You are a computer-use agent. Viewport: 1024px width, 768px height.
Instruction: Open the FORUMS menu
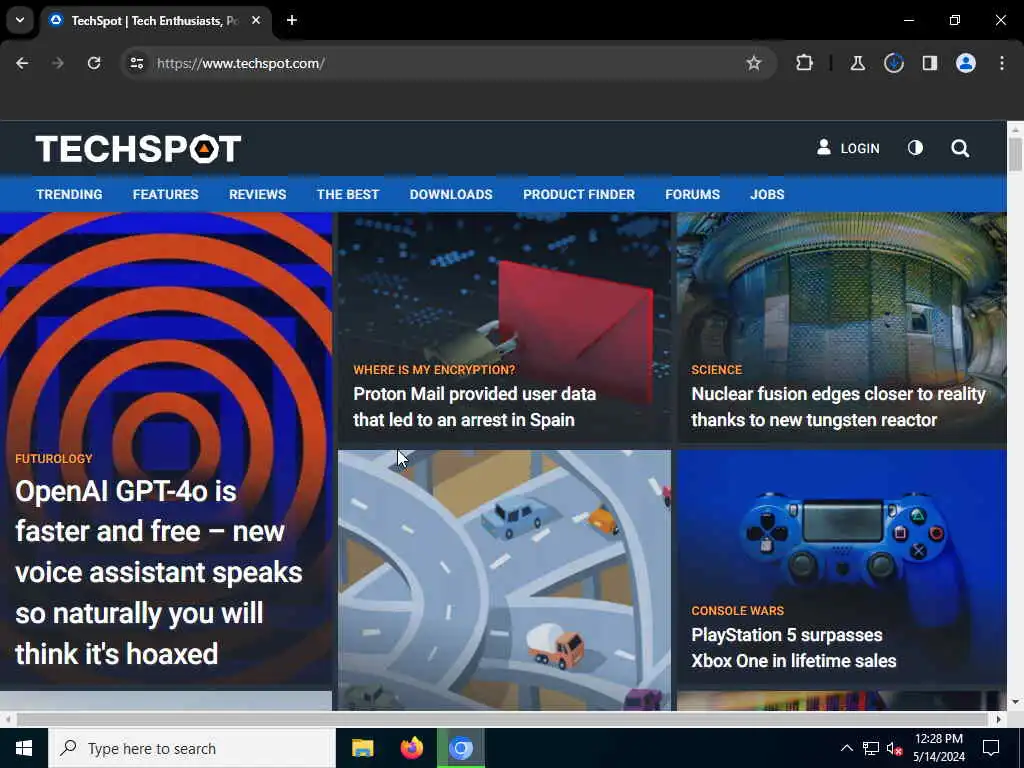[692, 195]
